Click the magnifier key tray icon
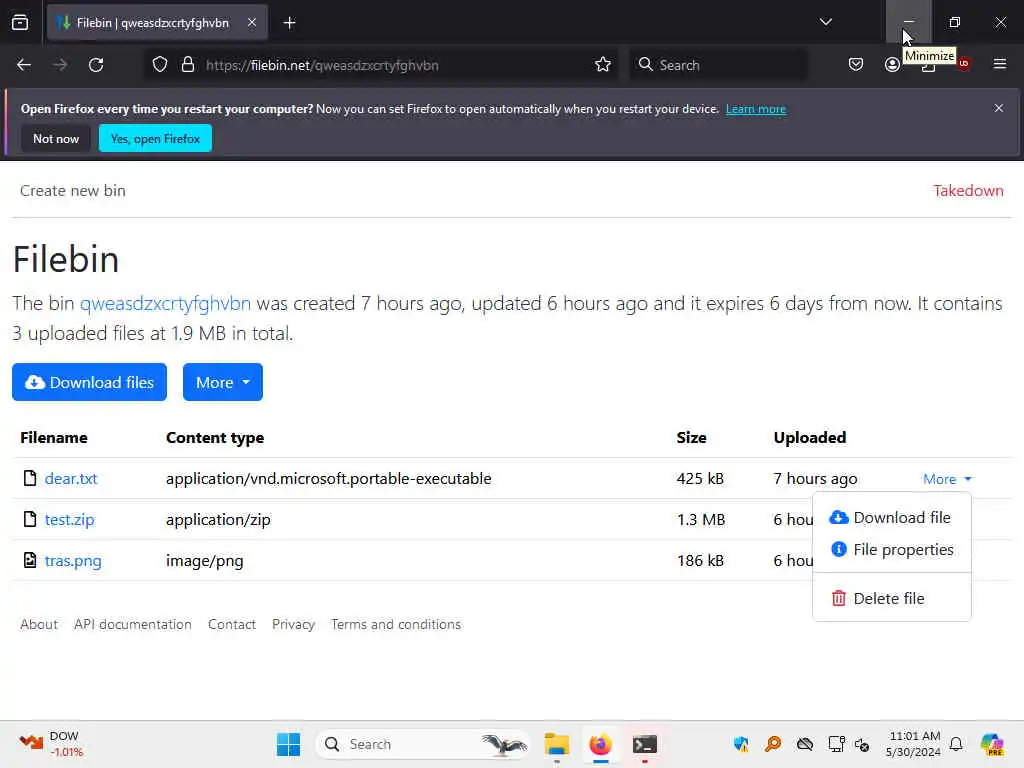The height and width of the screenshot is (768, 1024). pos(773,744)
